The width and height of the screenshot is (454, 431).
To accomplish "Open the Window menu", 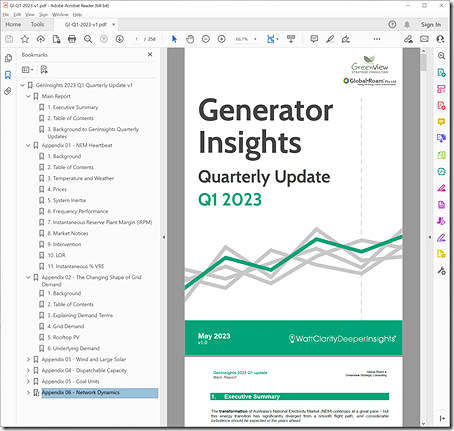I will [x=60, y=15].
